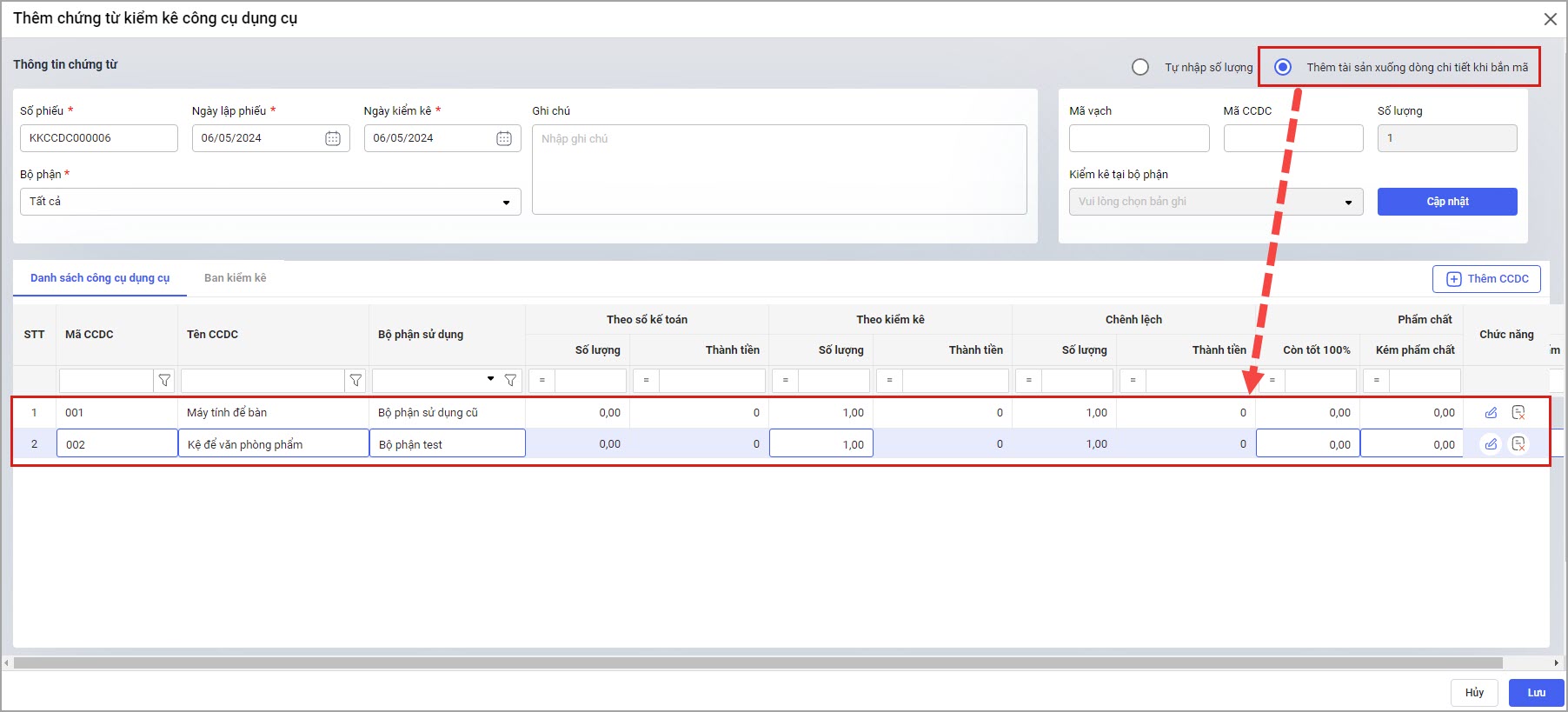Click filter icon in Bộ phận sử dụng column

[x=510, y=381]
